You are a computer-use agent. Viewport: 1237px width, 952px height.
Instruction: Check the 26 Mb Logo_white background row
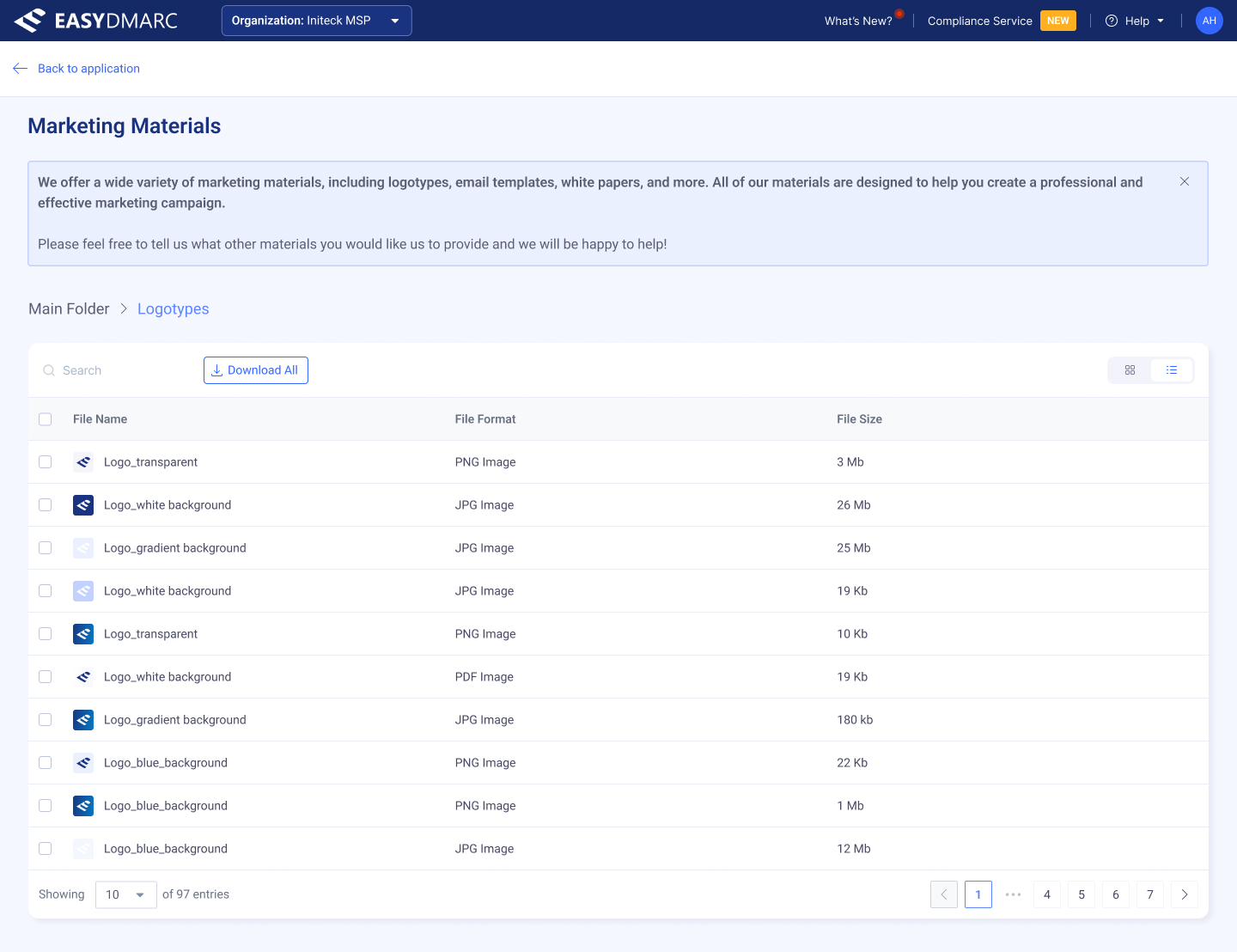(x=46, y=505)
